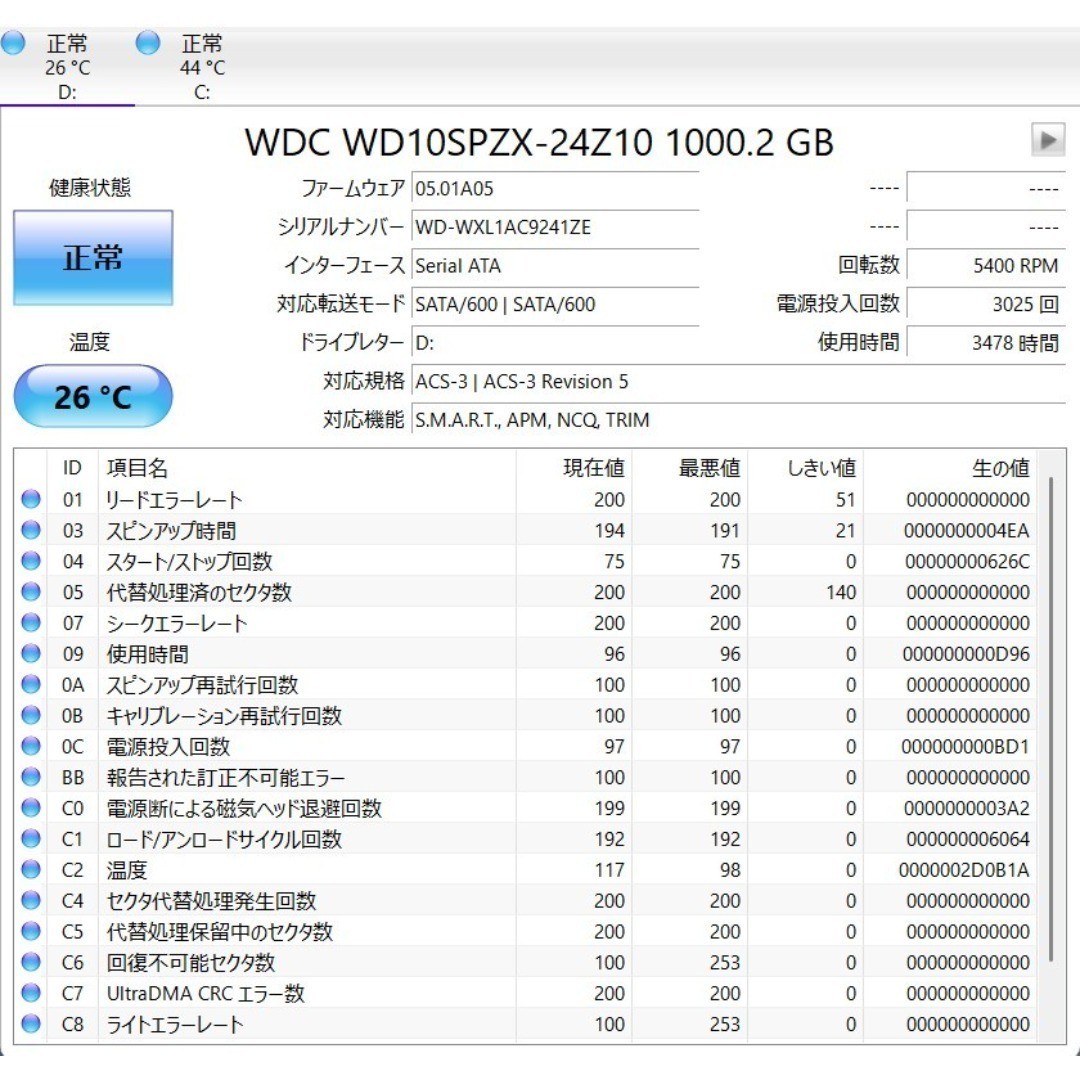Screen dimensions: 1080x1080
Task: Select the ロード/アンロードサイクル回数 attribute name
Action: pos(224,839)
